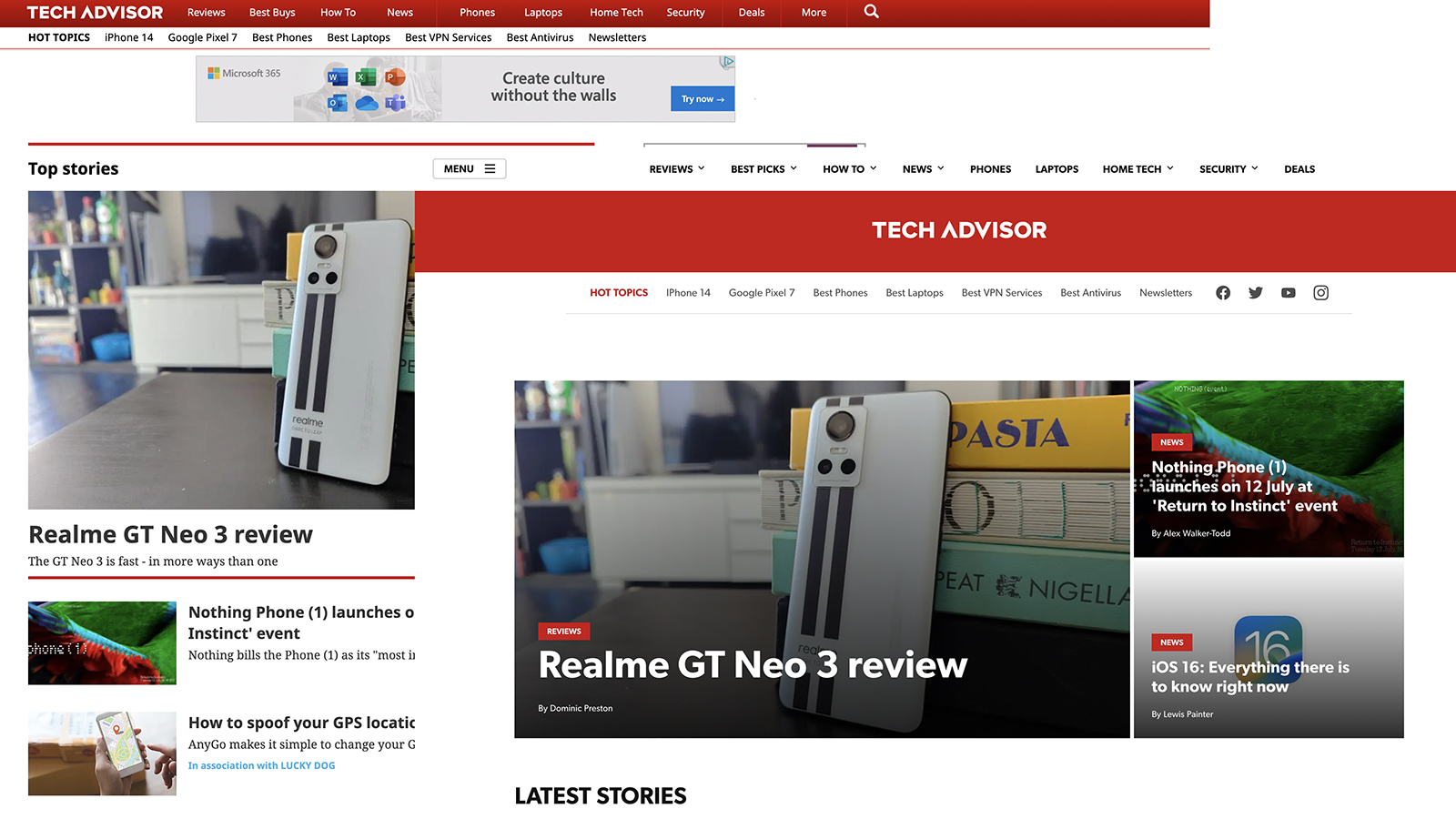Expand the REVIEWS dropdown with chevron
The image size is (1456, 819).
tap(677, 169)
